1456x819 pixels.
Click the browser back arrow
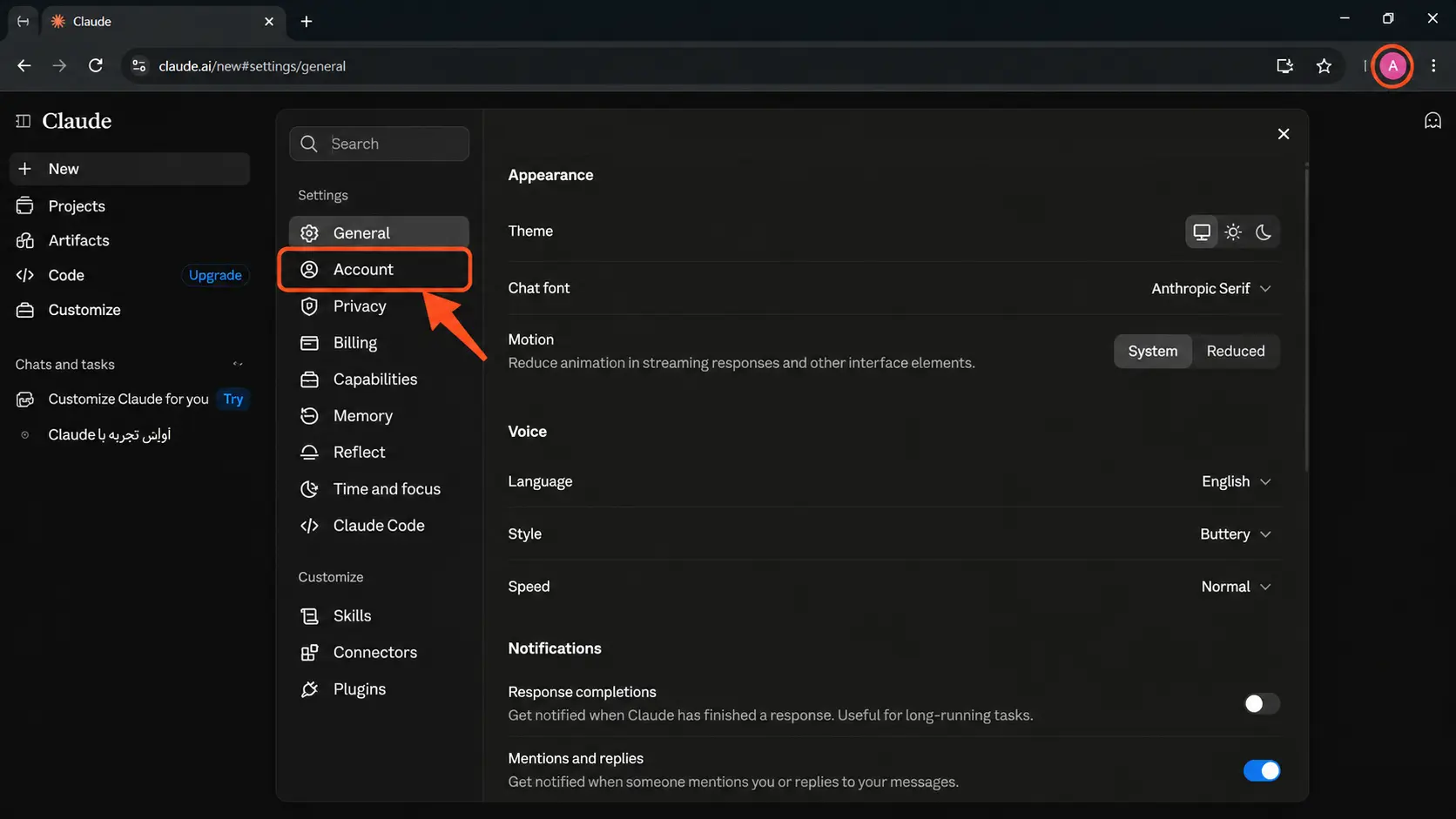click(x=24, y=66)
